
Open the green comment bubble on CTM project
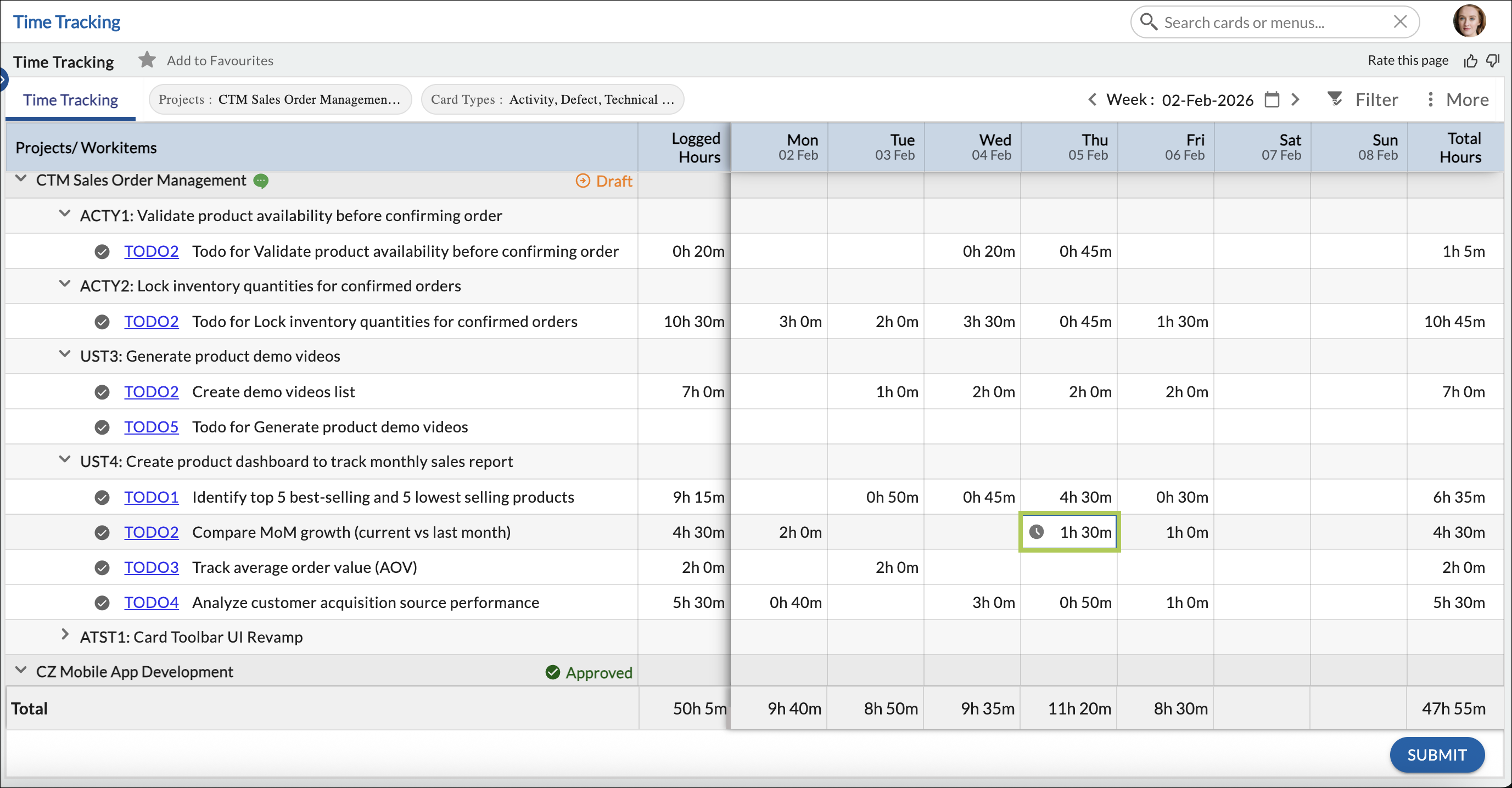click(261, 181)
